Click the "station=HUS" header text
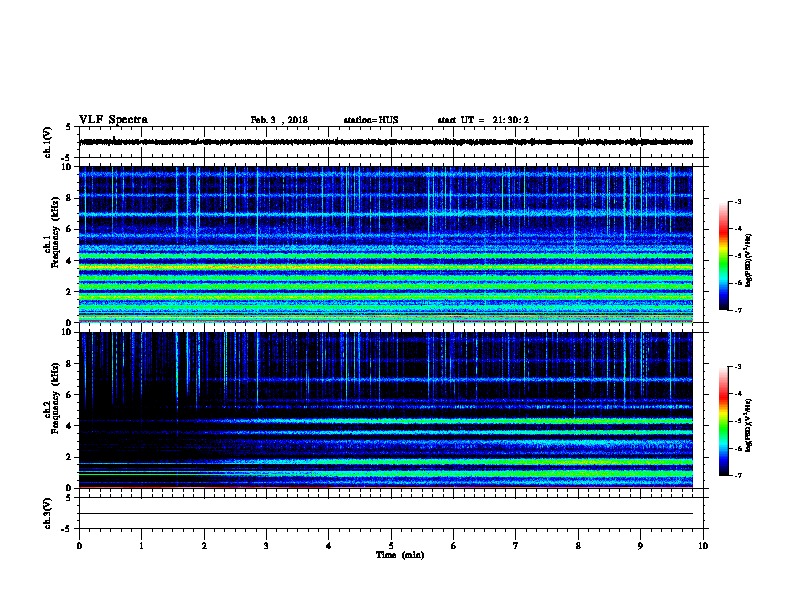This screenshot has width=792, height=612. (x=371, y=120)
